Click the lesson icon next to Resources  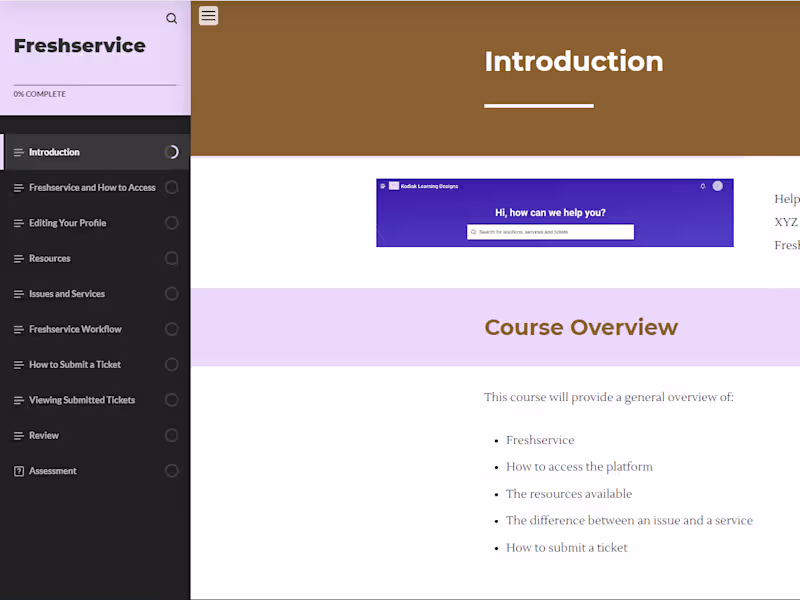click(19, 259)
